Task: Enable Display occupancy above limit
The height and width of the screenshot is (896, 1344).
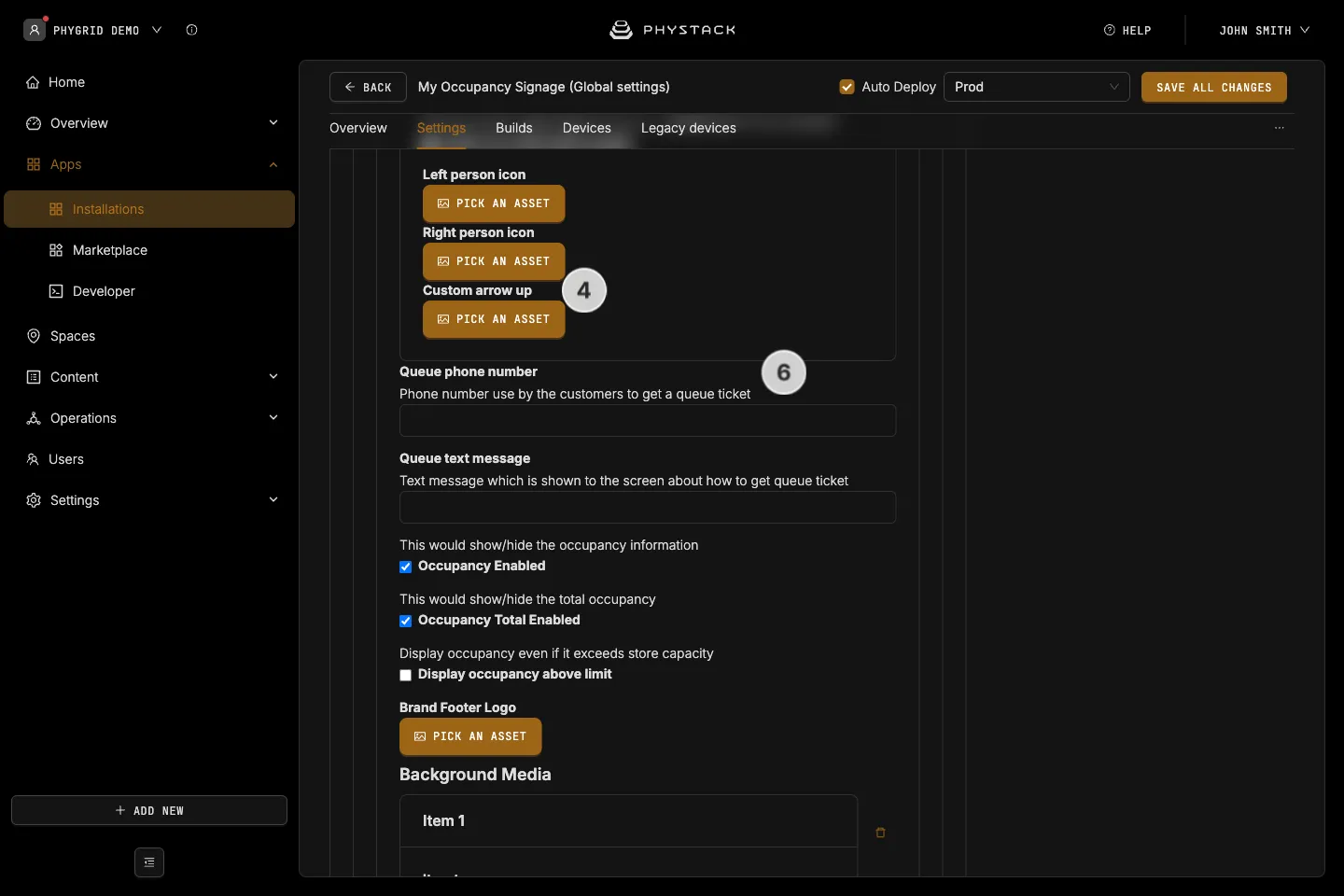Action: coord(405,675)
